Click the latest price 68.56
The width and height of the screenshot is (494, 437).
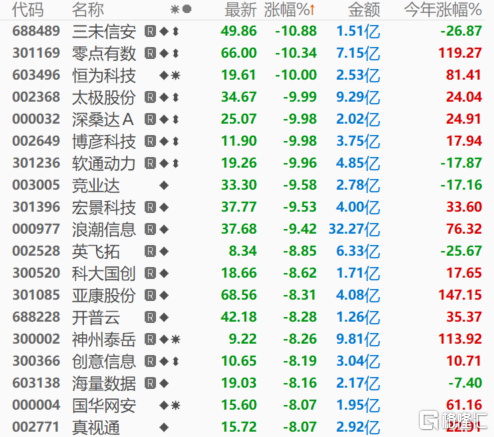click(x=239, y=295)
